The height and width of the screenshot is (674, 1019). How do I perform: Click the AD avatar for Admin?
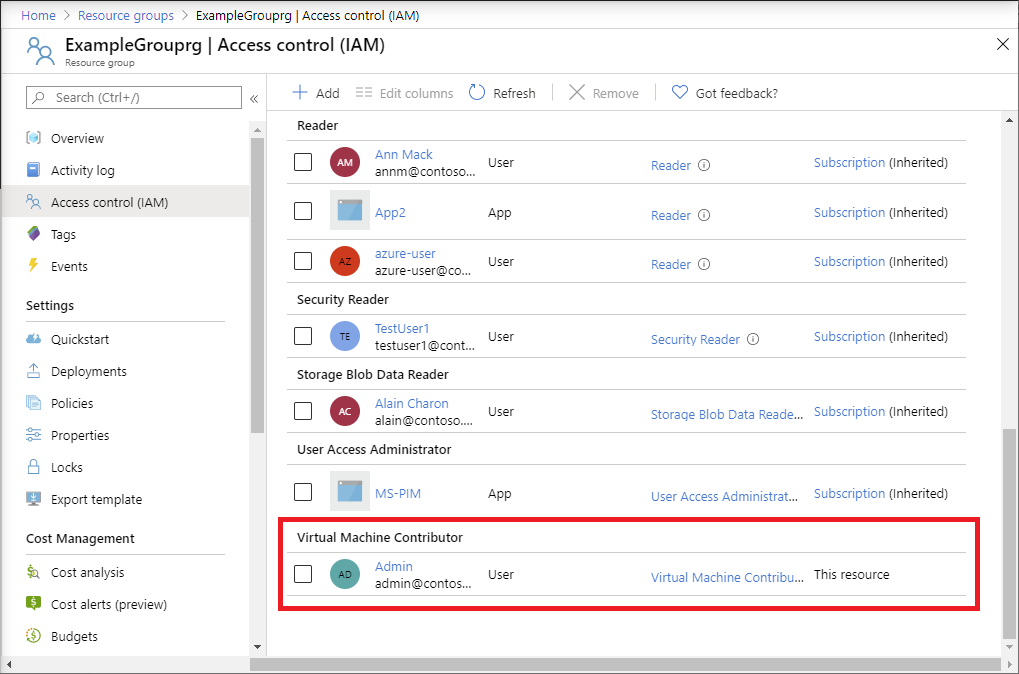pyautogui.click(x=345, y=574)
